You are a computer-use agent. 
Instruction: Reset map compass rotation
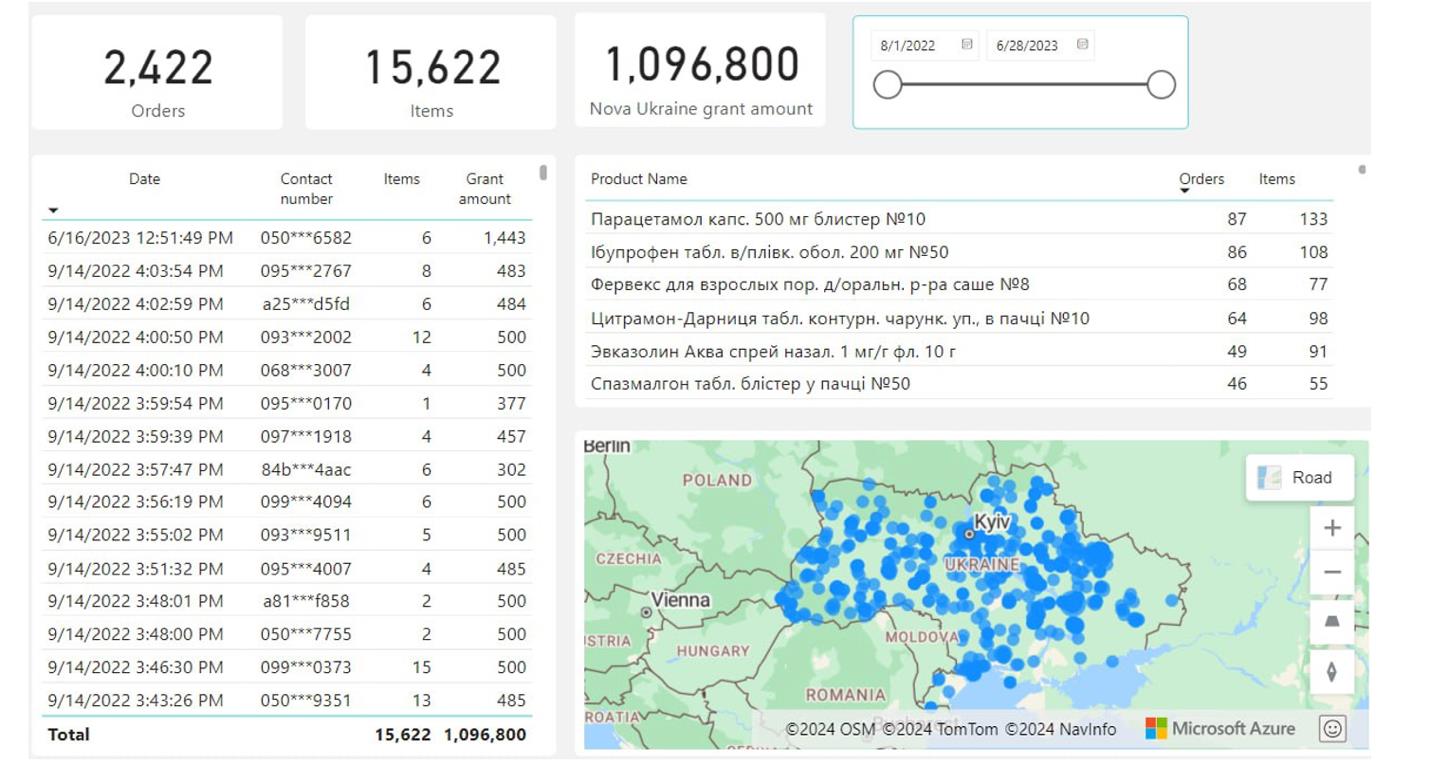1332,672
